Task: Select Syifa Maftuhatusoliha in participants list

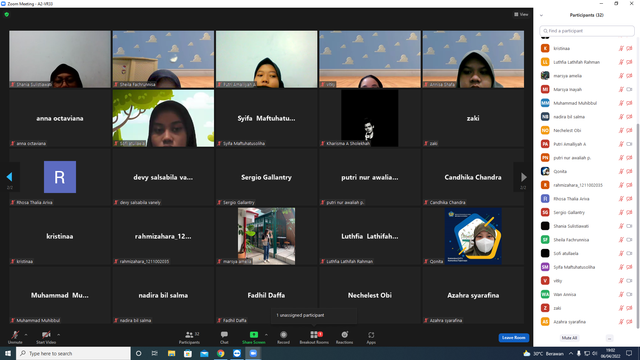Action: (587, 267)
